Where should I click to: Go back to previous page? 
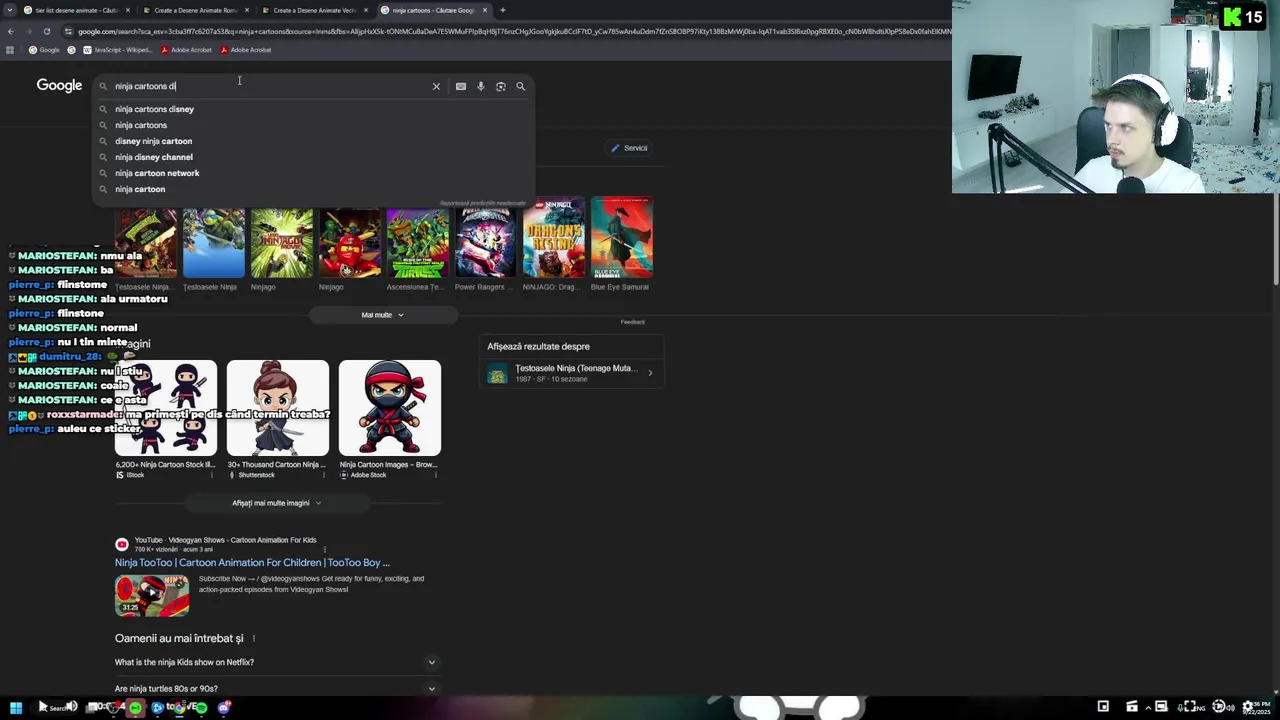10,31
